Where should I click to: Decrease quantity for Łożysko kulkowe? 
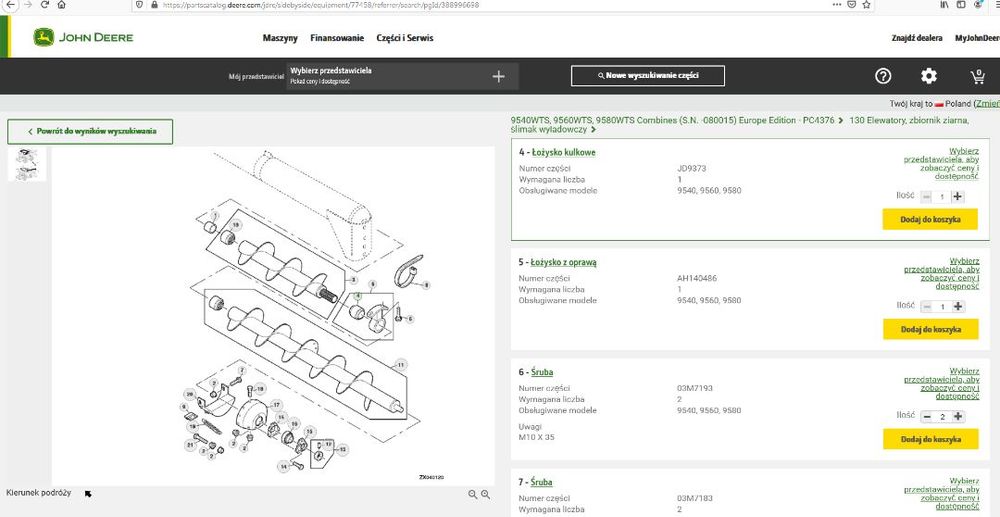pyautogui.click(x=927, y=196)
